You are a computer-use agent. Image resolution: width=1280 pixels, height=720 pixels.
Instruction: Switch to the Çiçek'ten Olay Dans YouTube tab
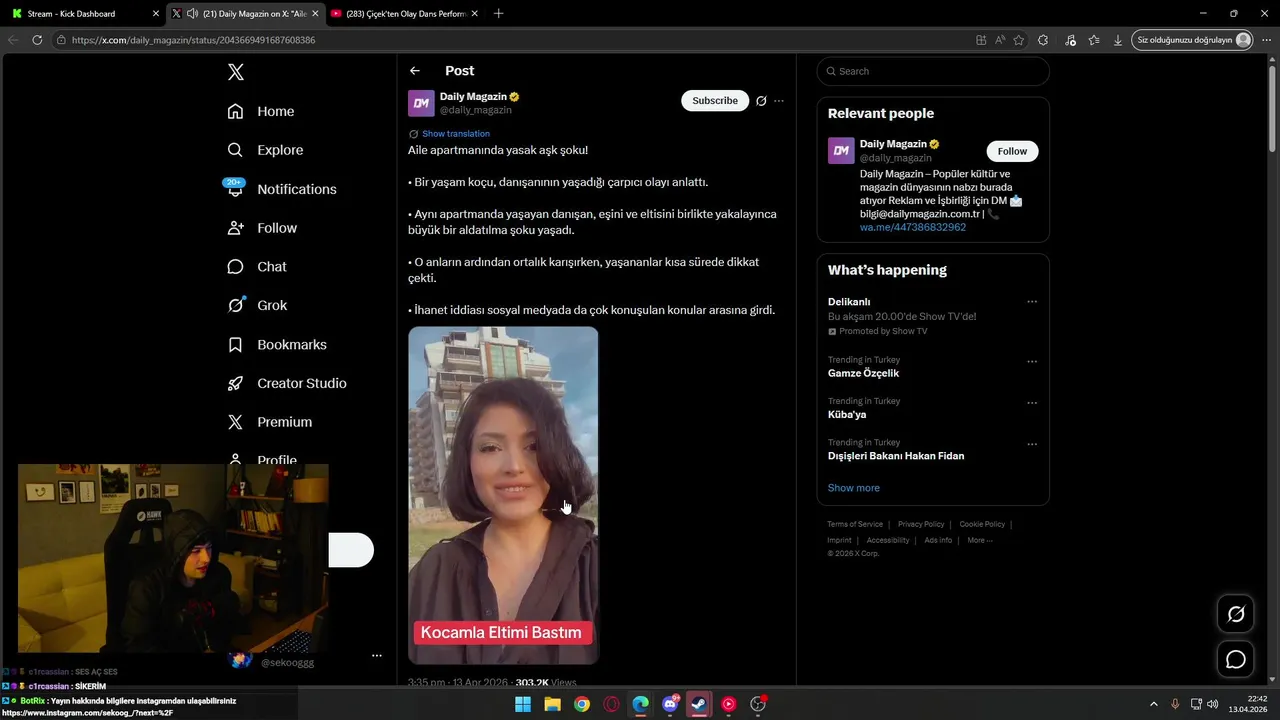(x=405, y=14)
